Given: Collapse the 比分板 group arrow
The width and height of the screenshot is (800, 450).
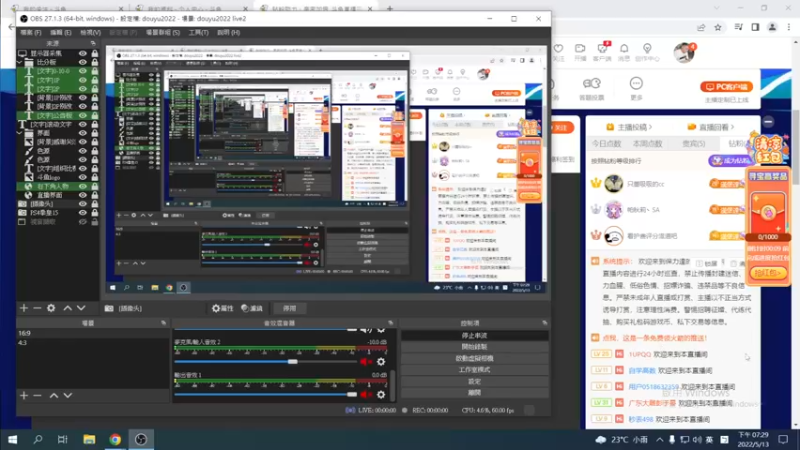Looking at the screenshot, I should (20, 62).
